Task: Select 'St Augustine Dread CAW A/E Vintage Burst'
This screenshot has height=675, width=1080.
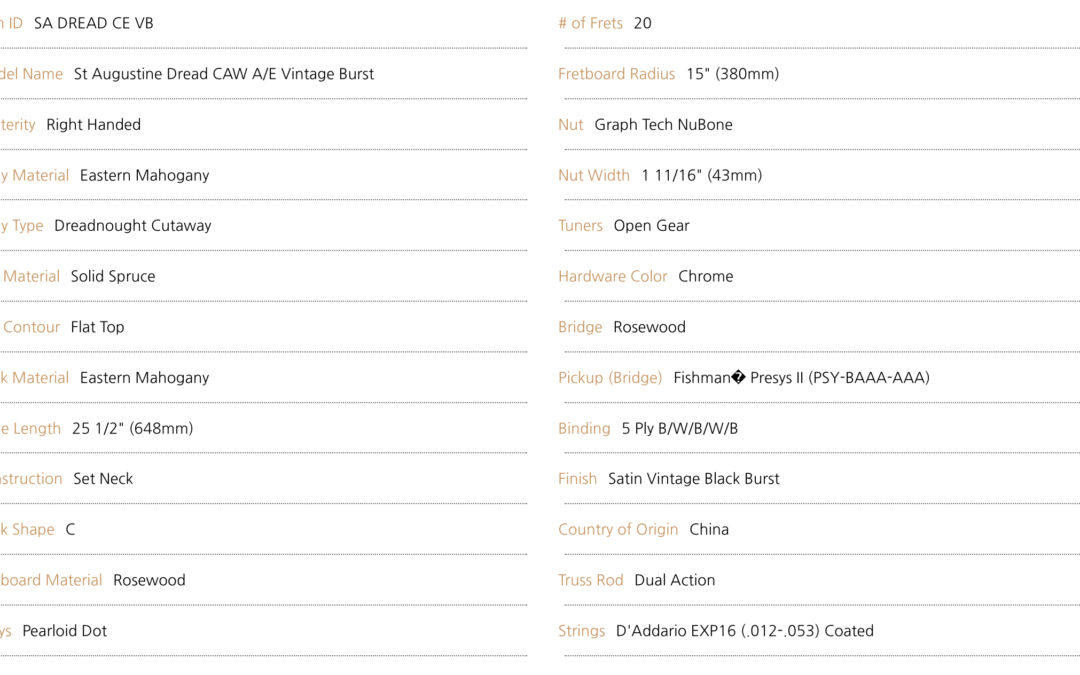Action: [224, 74]
